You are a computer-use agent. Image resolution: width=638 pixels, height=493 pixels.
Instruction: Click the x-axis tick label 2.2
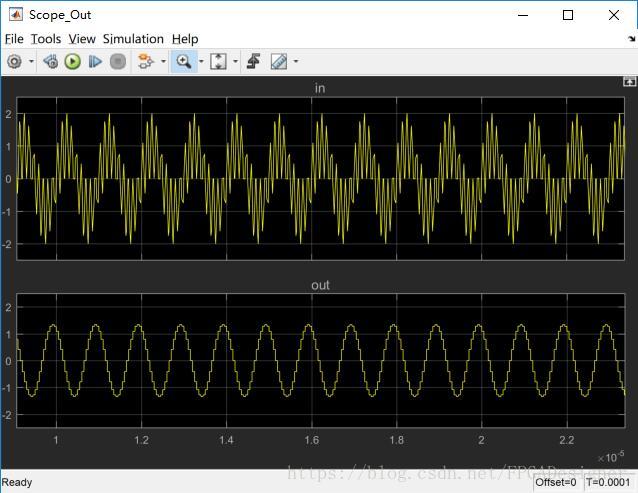(567, 440)
